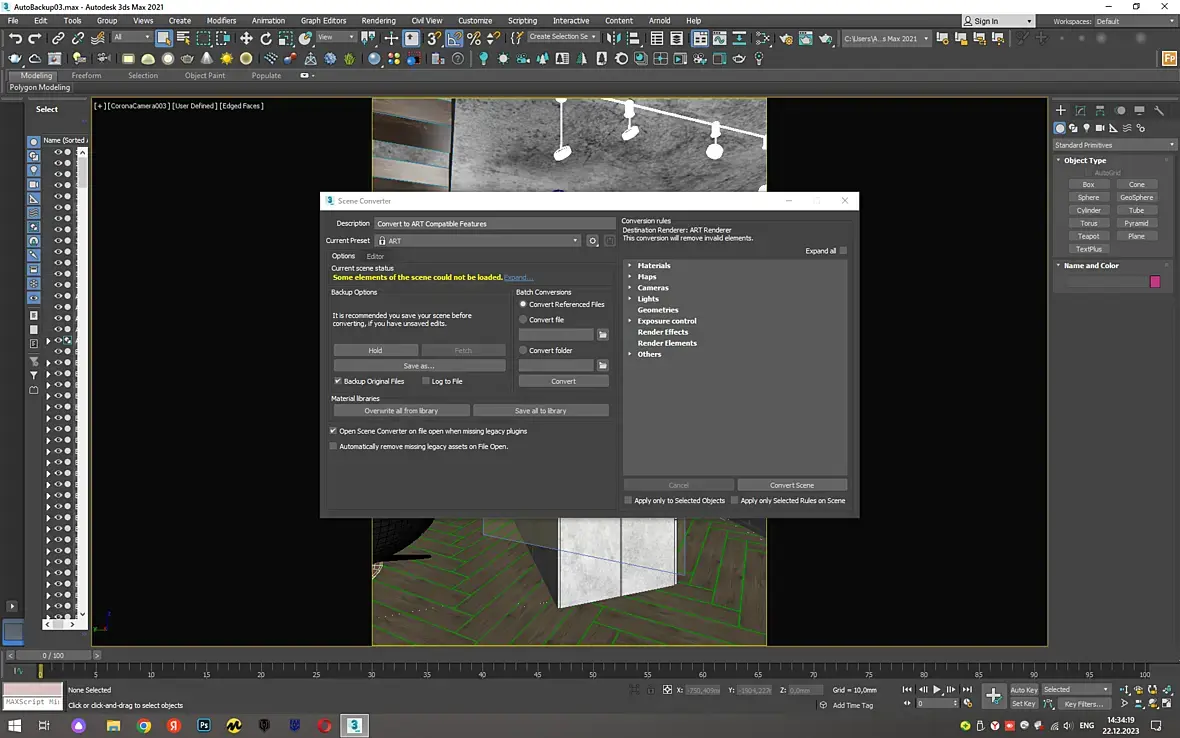Open the Rendering menu

click(378, 20)
